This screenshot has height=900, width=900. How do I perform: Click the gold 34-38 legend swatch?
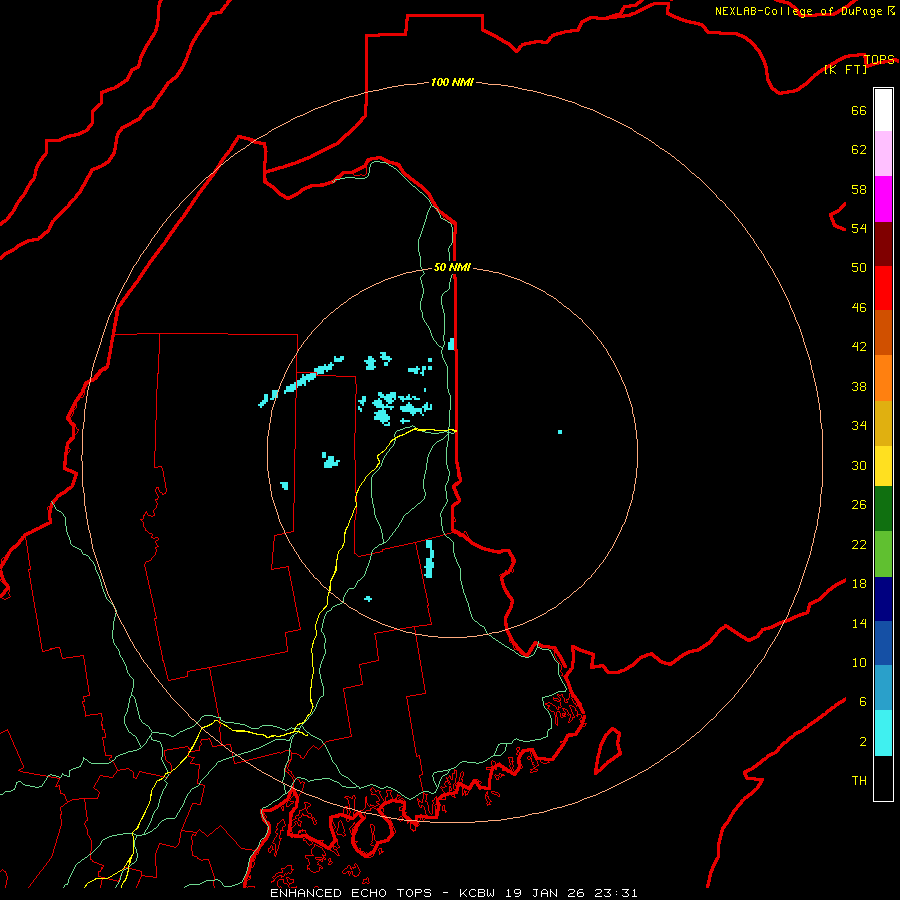coord(883,423)
